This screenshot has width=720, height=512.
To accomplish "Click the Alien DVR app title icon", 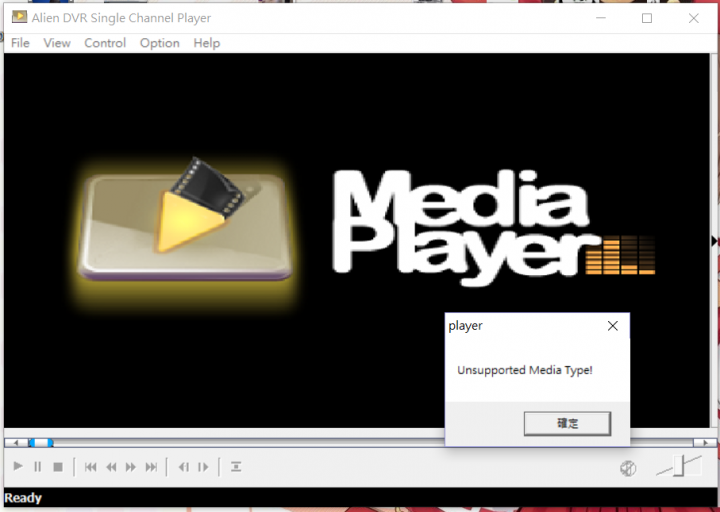I will pyautogui.click(x=19, y=17).
